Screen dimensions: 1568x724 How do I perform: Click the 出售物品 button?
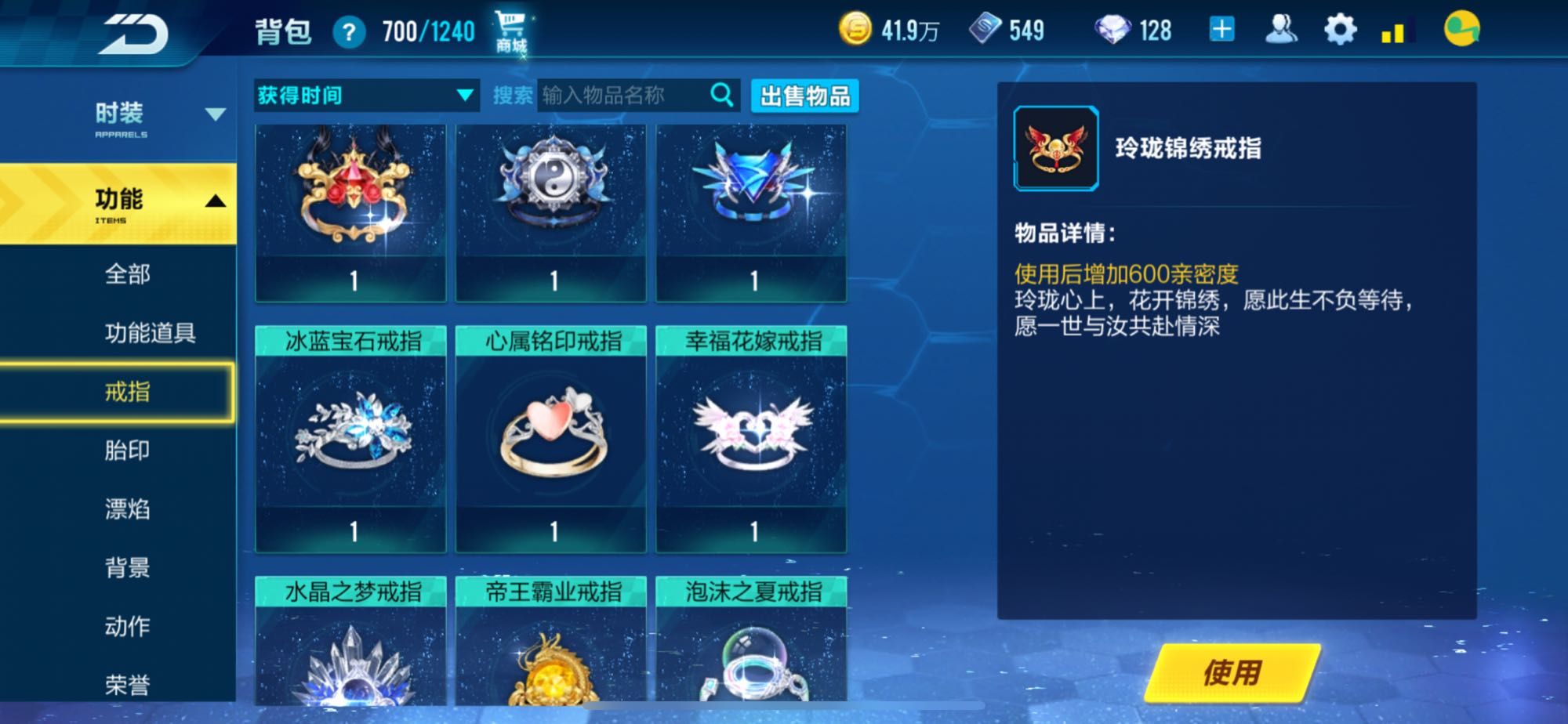point(805,96)
